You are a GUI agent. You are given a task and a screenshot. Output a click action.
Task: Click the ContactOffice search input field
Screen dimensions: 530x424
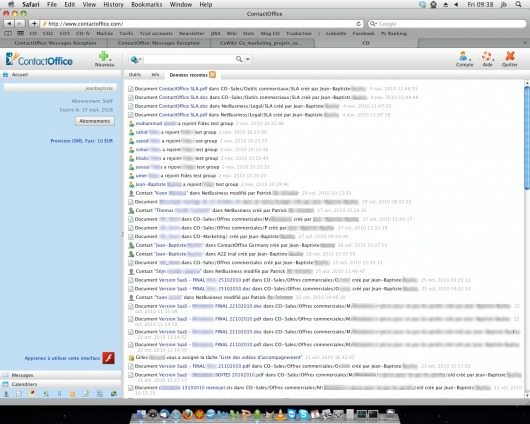(x=189, y=59)
